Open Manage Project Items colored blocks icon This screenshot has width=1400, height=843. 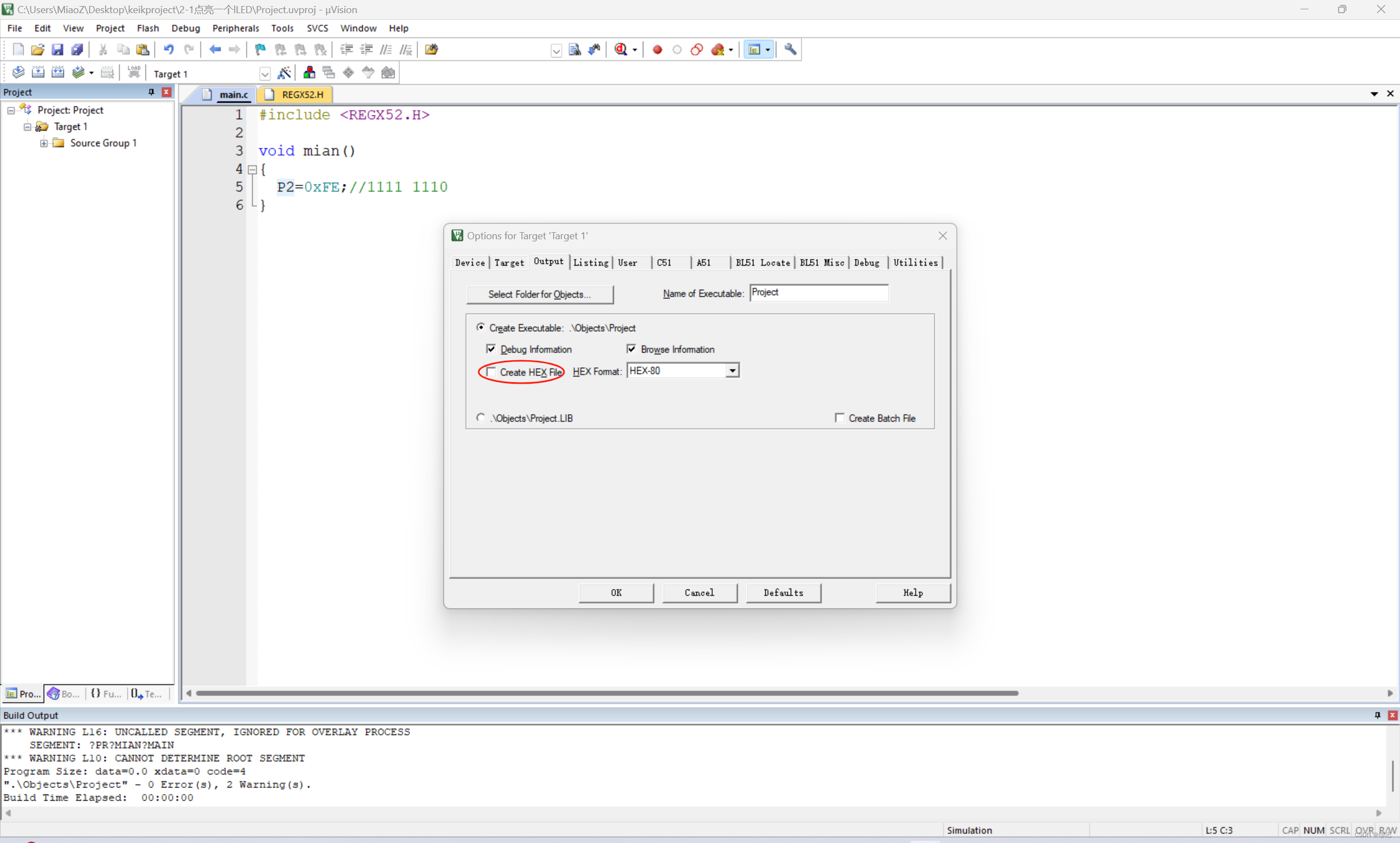pyautogui.click(x=310, y=72)
